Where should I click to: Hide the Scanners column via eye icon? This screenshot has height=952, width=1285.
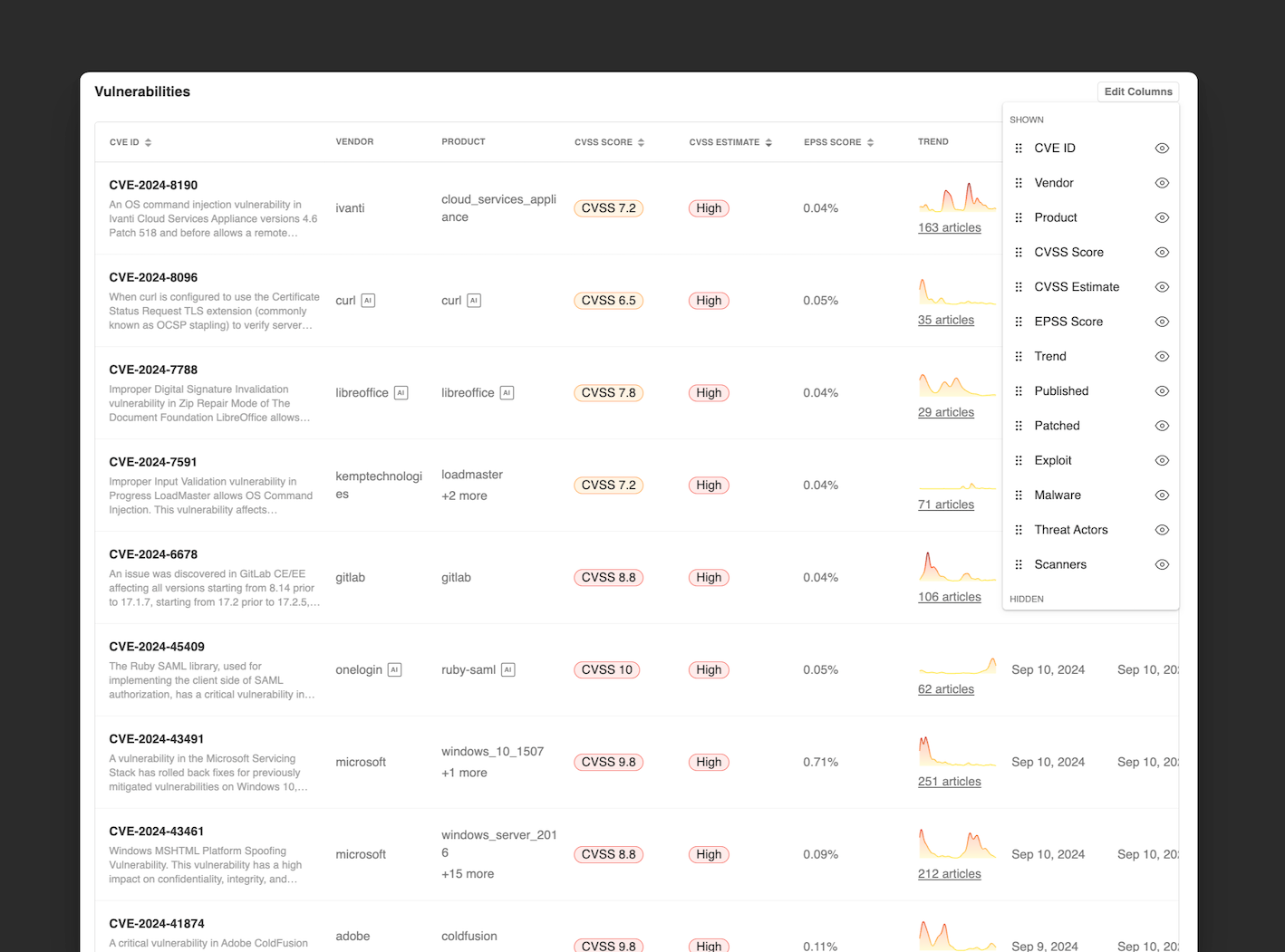[x=1162, y=563]
